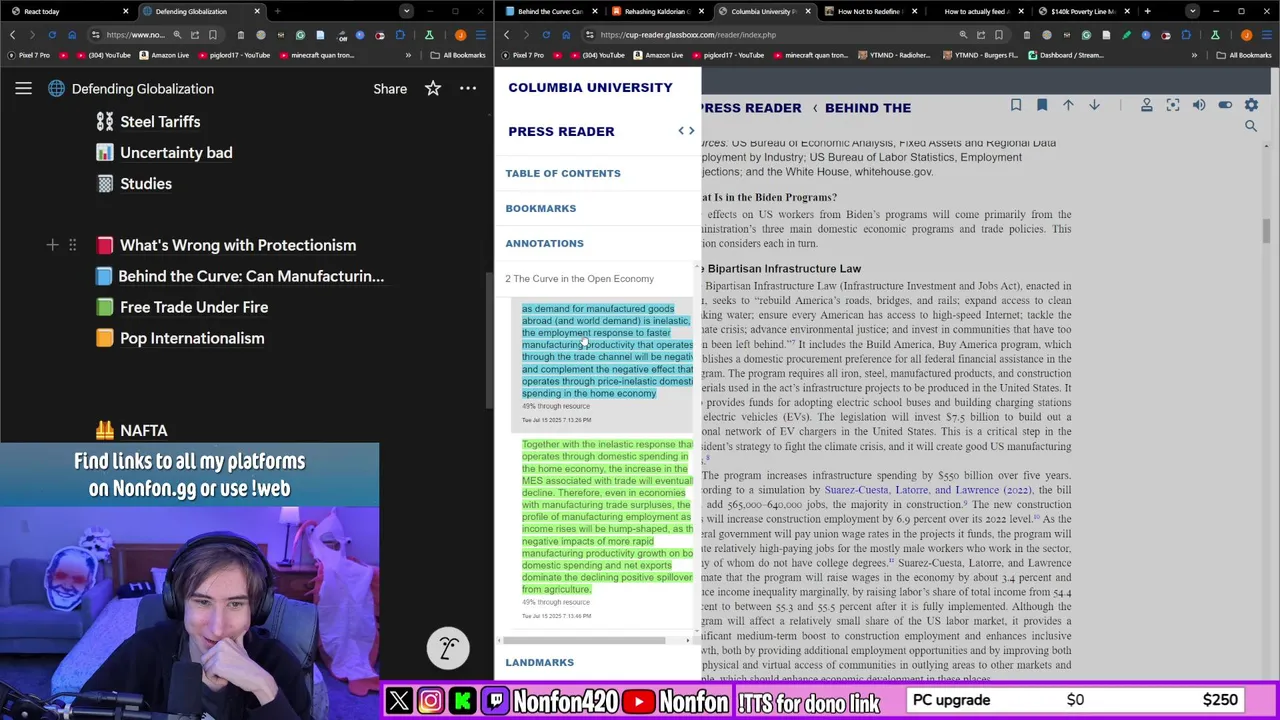This screenshot has height=720, width=1280.
Task: Open TABLE OF CONTENTS section
Action: tap(563, 173)
